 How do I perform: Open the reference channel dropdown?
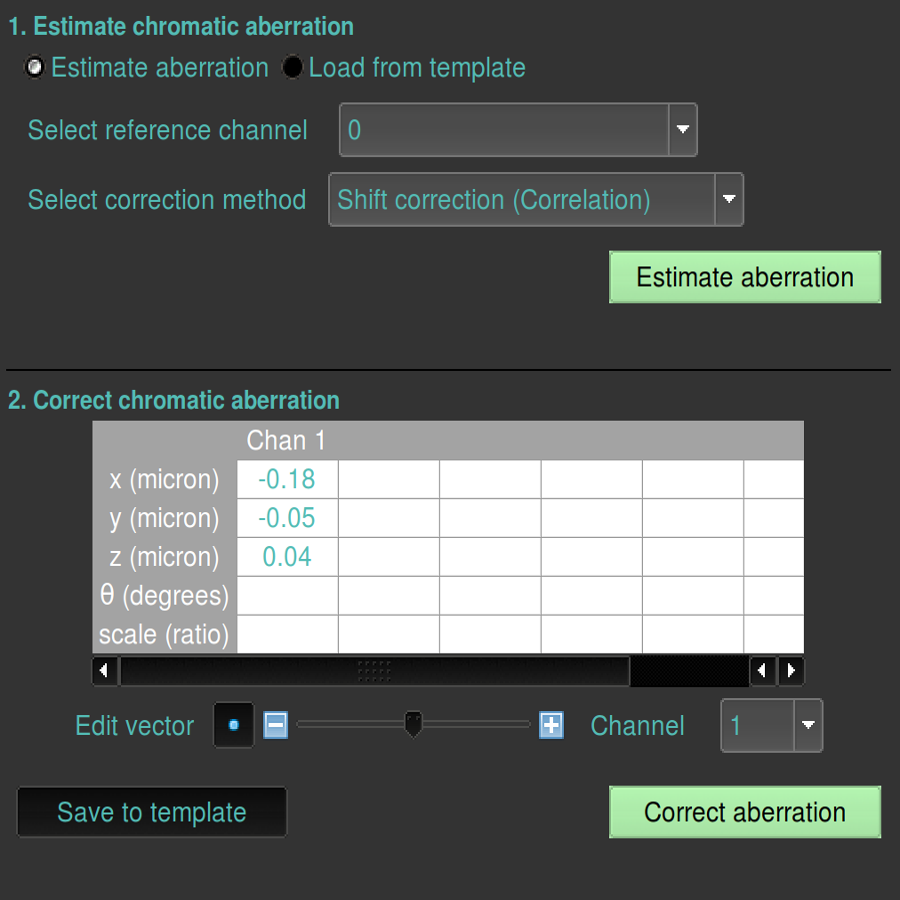pyautogui.click(x=683, y=130)
